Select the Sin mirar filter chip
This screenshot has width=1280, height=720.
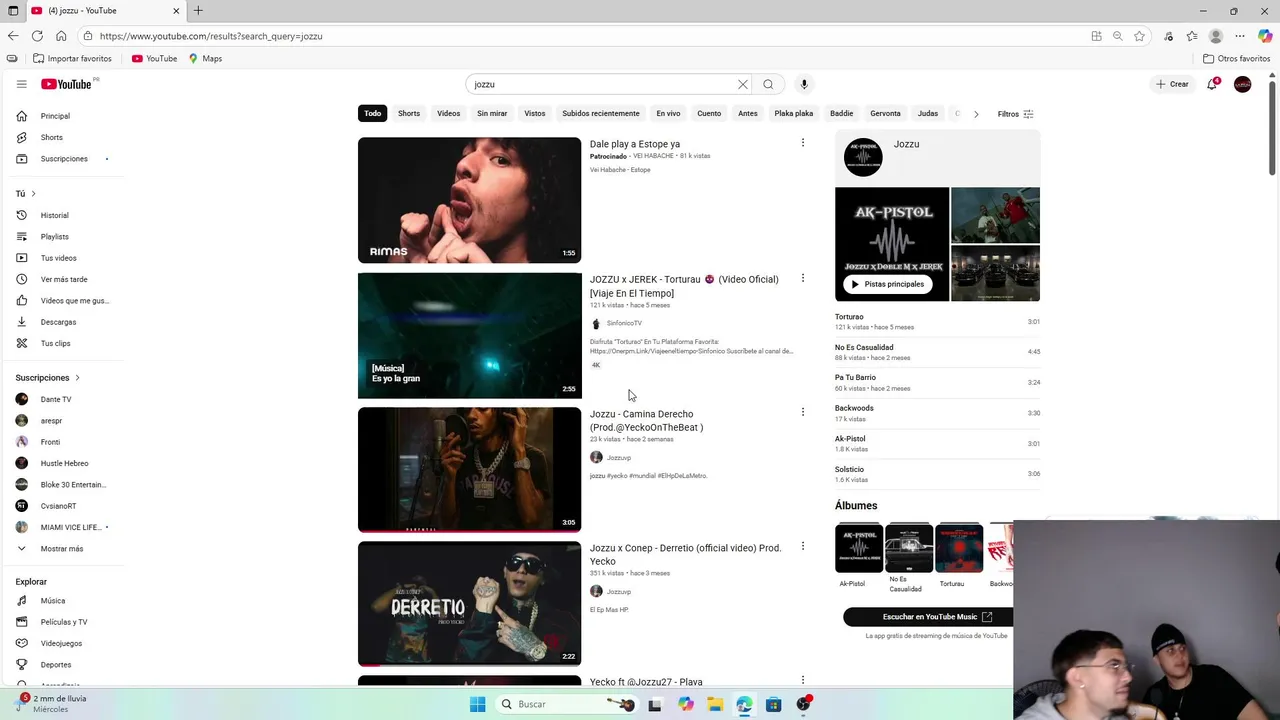pos(492,113)
